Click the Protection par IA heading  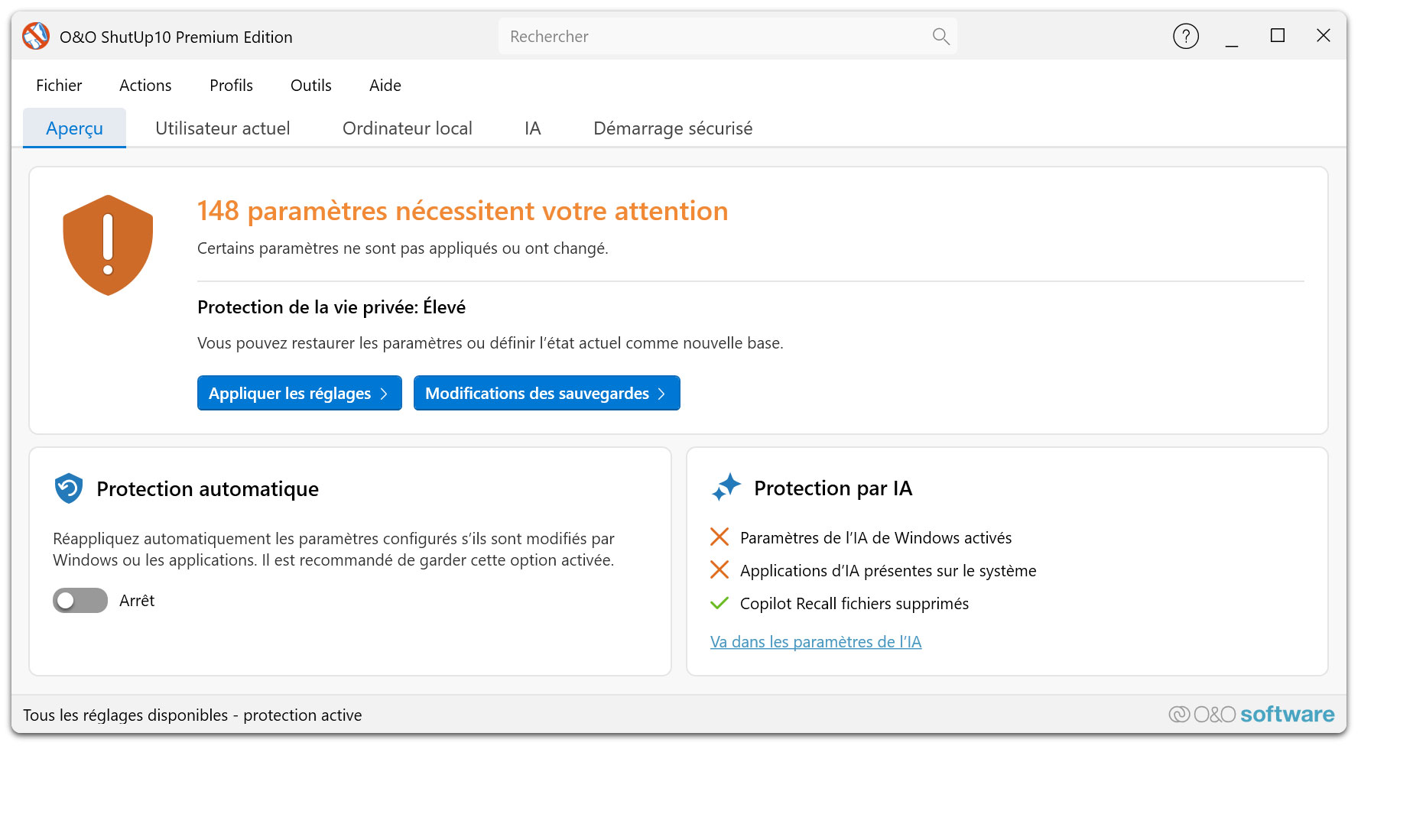tap(833, 488)
